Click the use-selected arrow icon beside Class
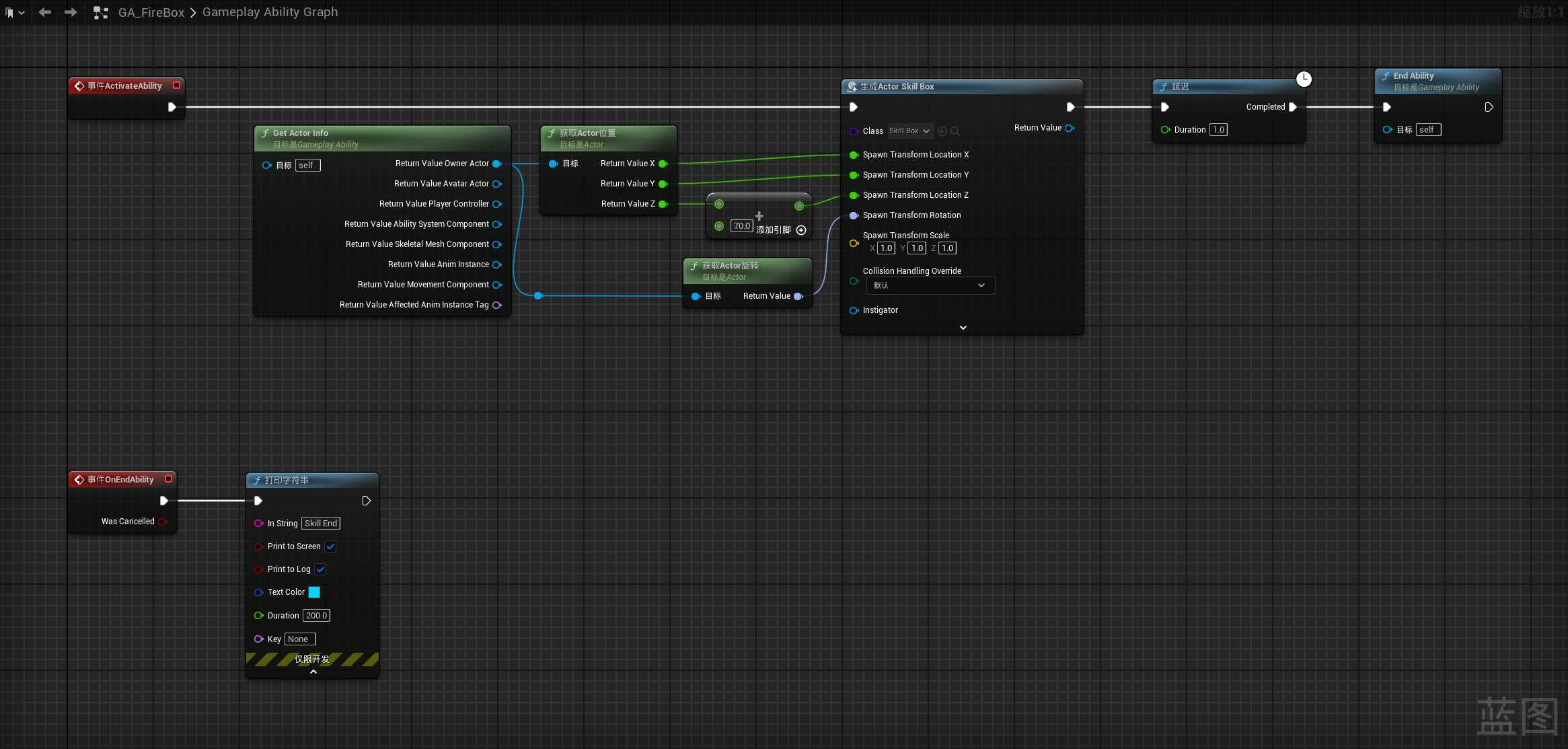Screen dimensions: 1568x749 tap(942, 131)
